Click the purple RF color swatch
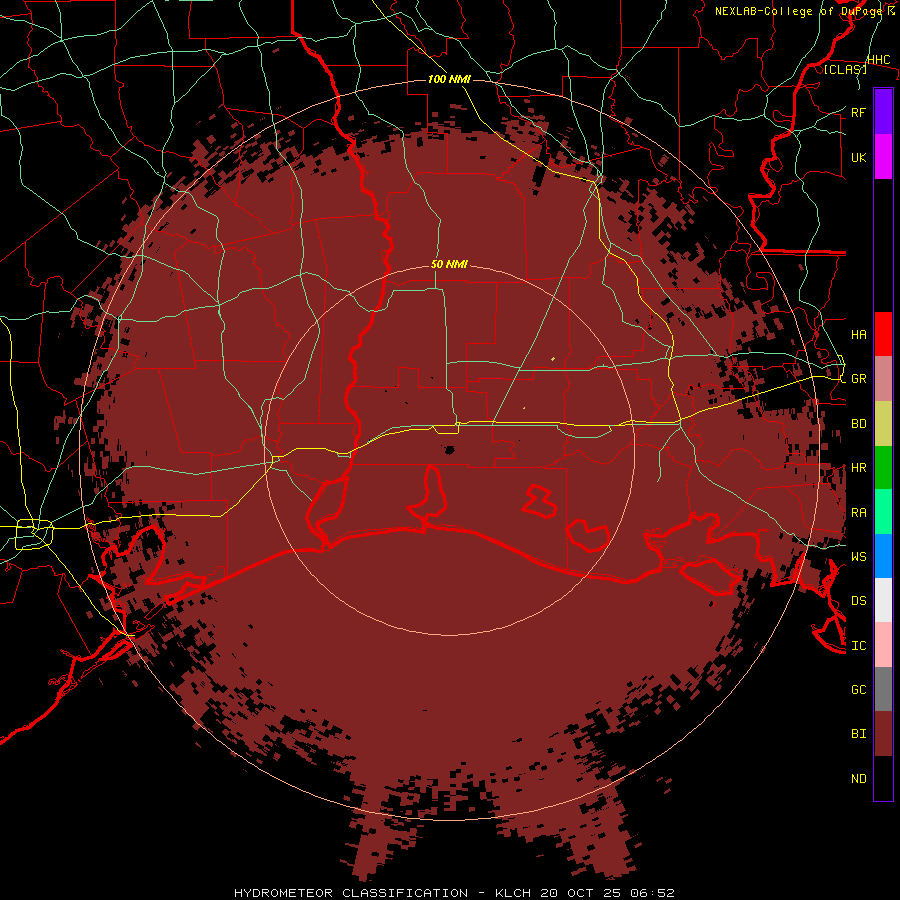 pos(883,112)
